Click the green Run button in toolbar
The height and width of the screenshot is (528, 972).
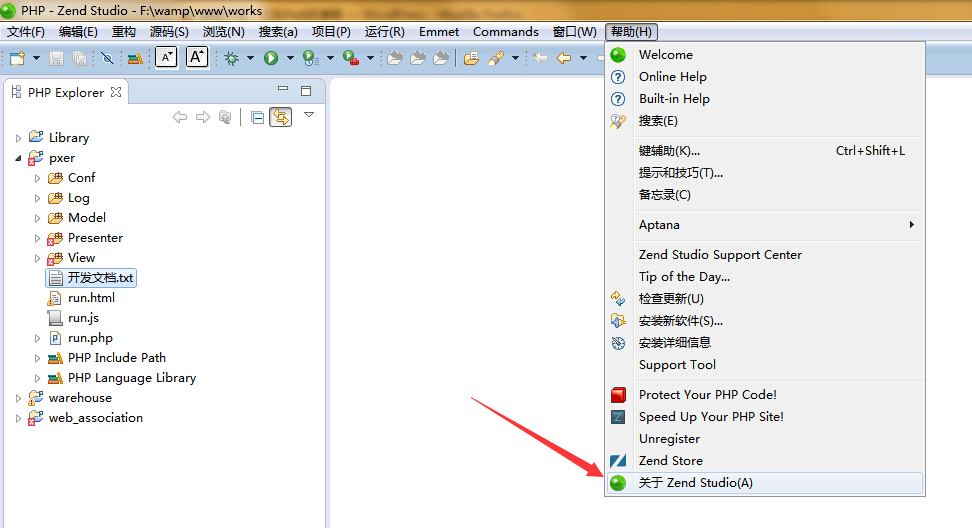270,58
